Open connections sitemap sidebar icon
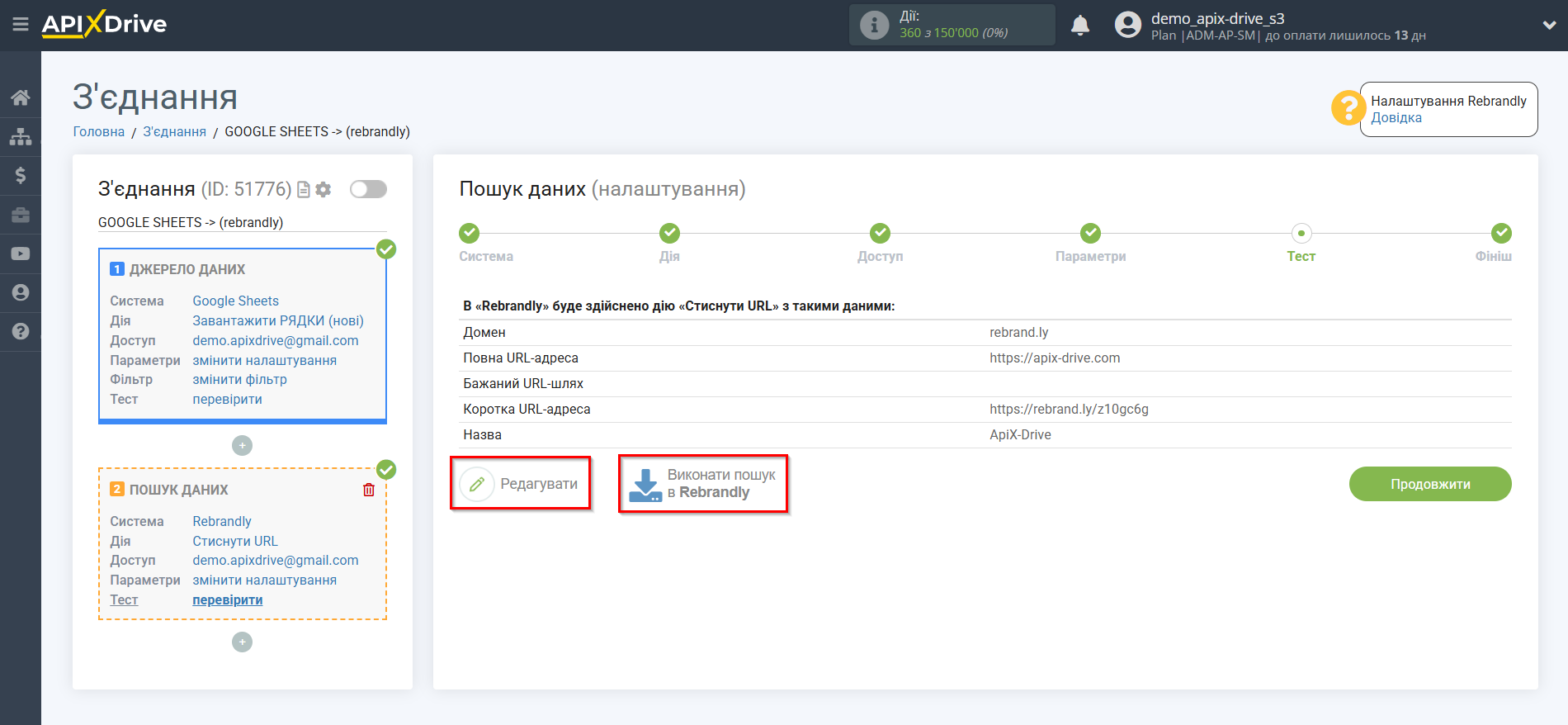The image size is (1568, 725). point(21,136)
